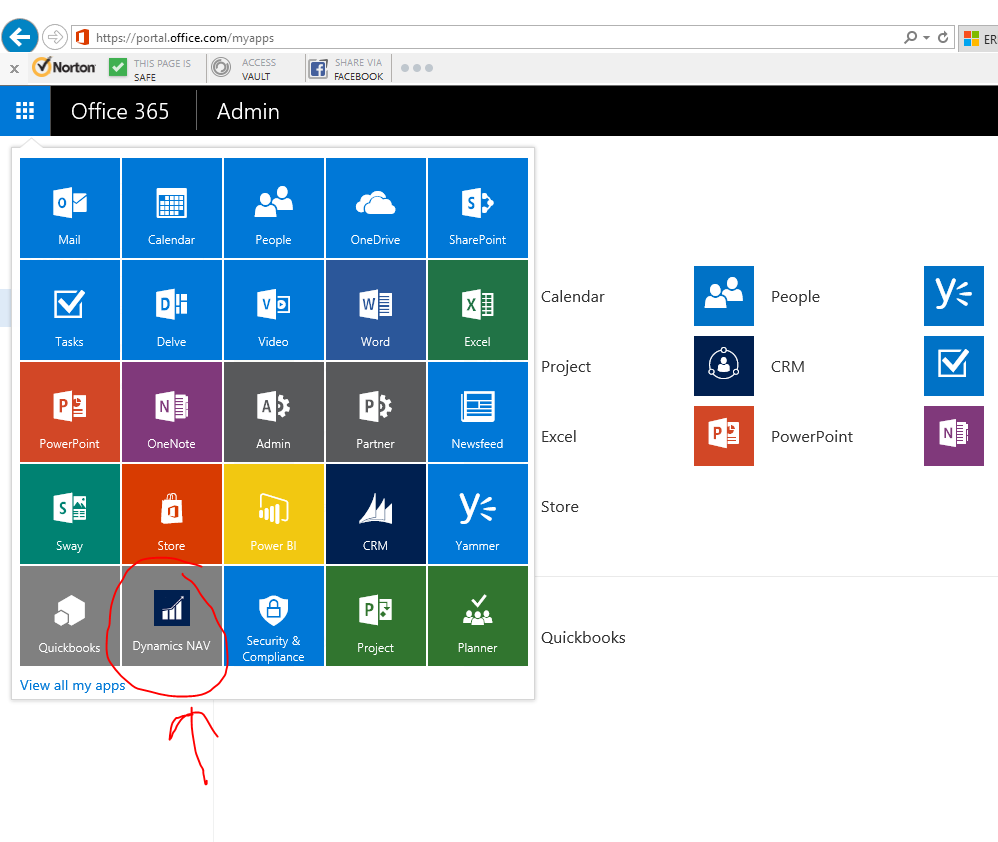
Task: Click the People label on the My apps page
Action: [796, 297]
